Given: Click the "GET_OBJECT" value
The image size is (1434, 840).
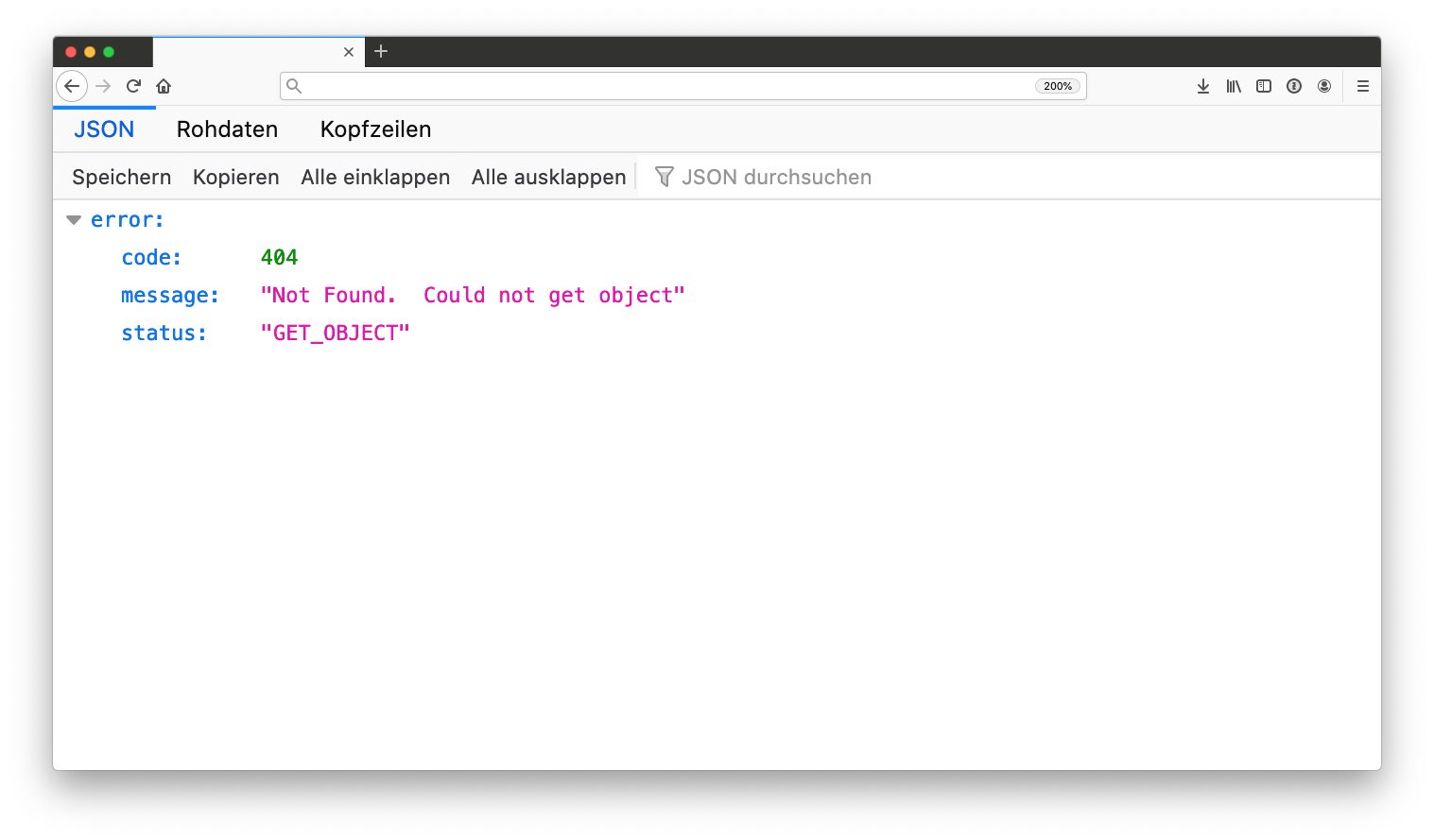Looking at the screenshot, I should (x=335, y=333).
